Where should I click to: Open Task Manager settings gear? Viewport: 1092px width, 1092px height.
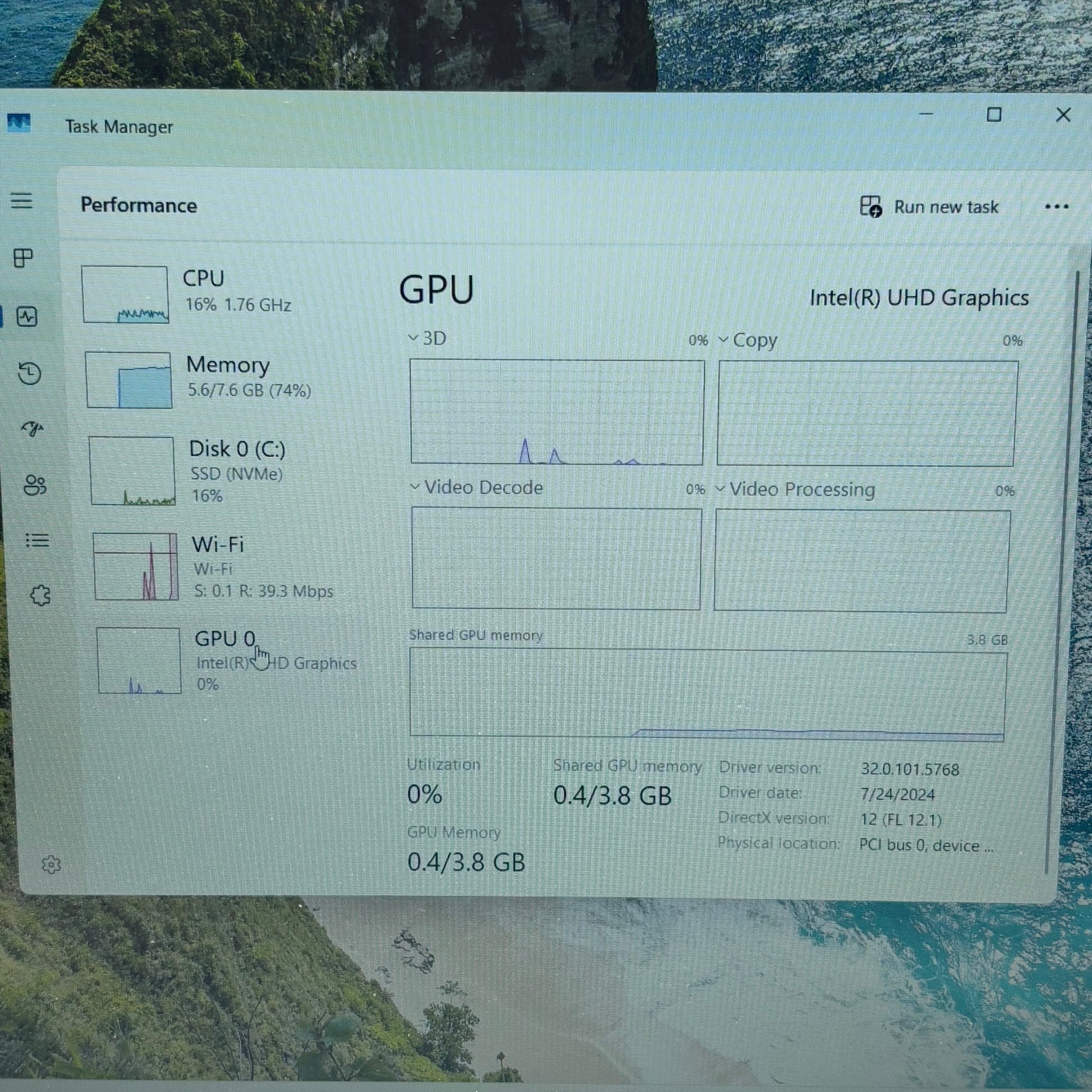pyautogui.click(x=51, y=864)
